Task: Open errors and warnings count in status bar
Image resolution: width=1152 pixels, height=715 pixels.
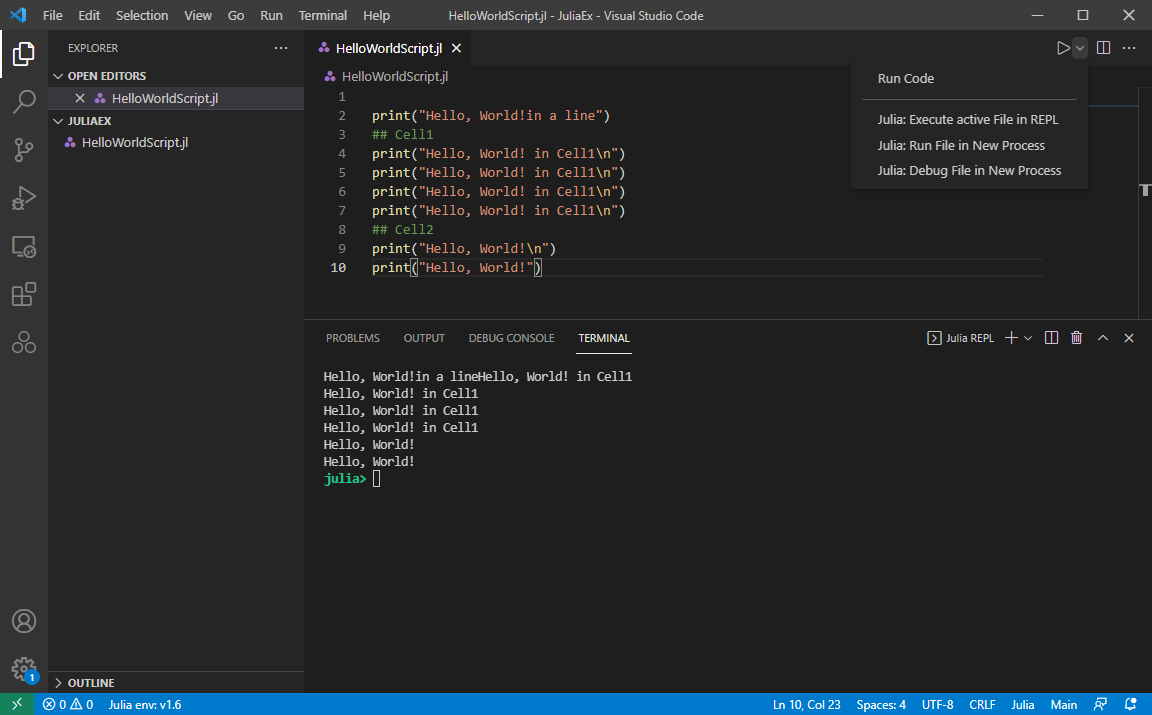Action: click(68, 704)
